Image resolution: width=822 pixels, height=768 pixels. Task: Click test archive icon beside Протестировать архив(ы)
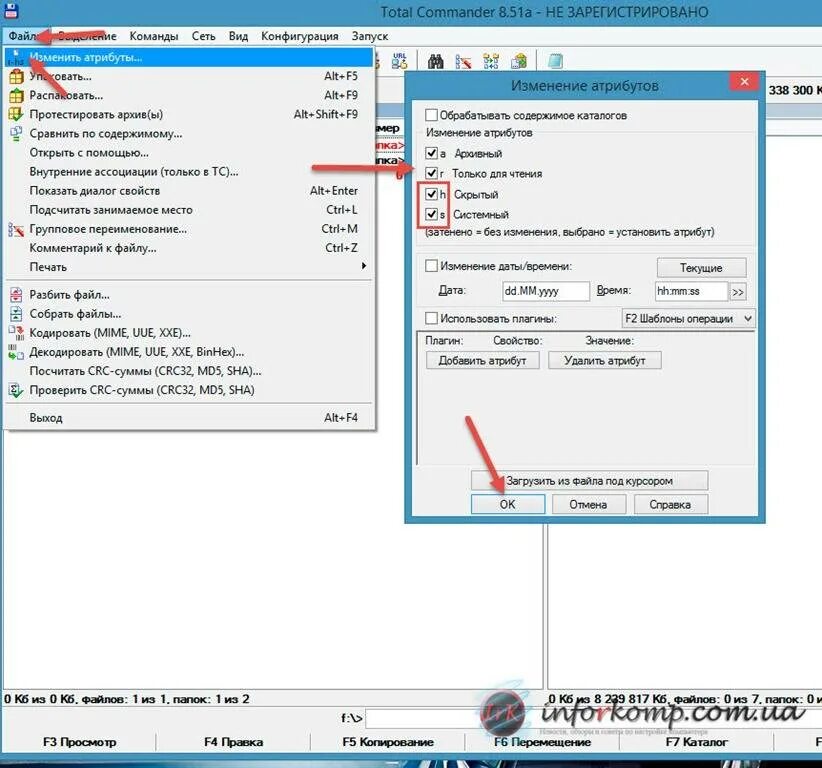tap(16, 114)
